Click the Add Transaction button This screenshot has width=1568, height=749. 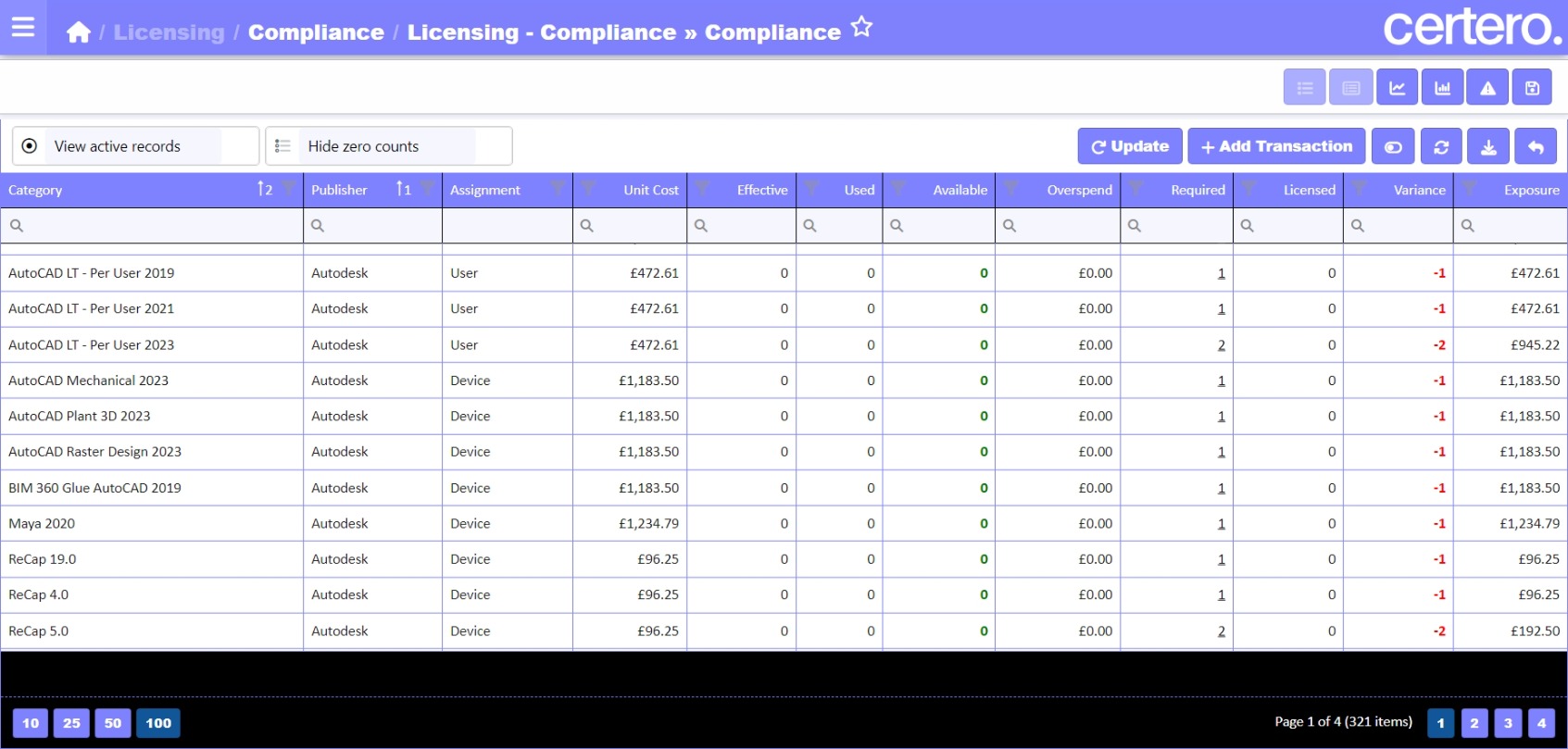pos(1276,146)
